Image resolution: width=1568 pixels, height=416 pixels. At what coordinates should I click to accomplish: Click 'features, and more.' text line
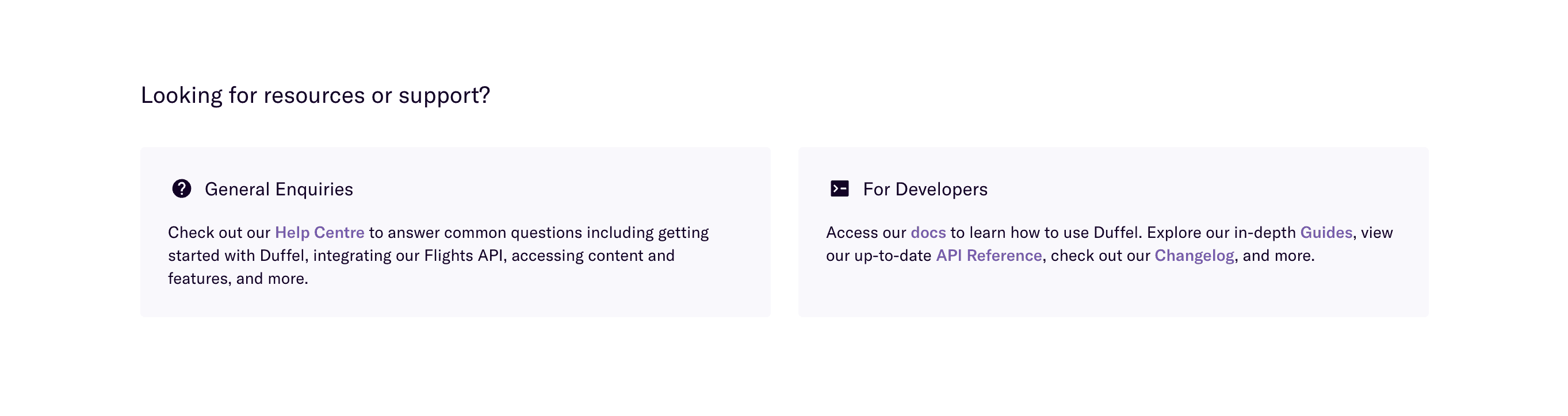point(238,279)
